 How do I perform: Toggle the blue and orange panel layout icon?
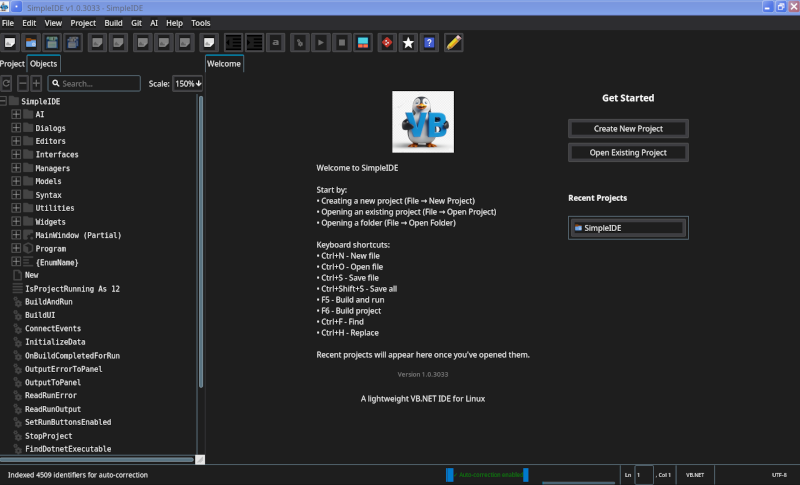(363, 43)
